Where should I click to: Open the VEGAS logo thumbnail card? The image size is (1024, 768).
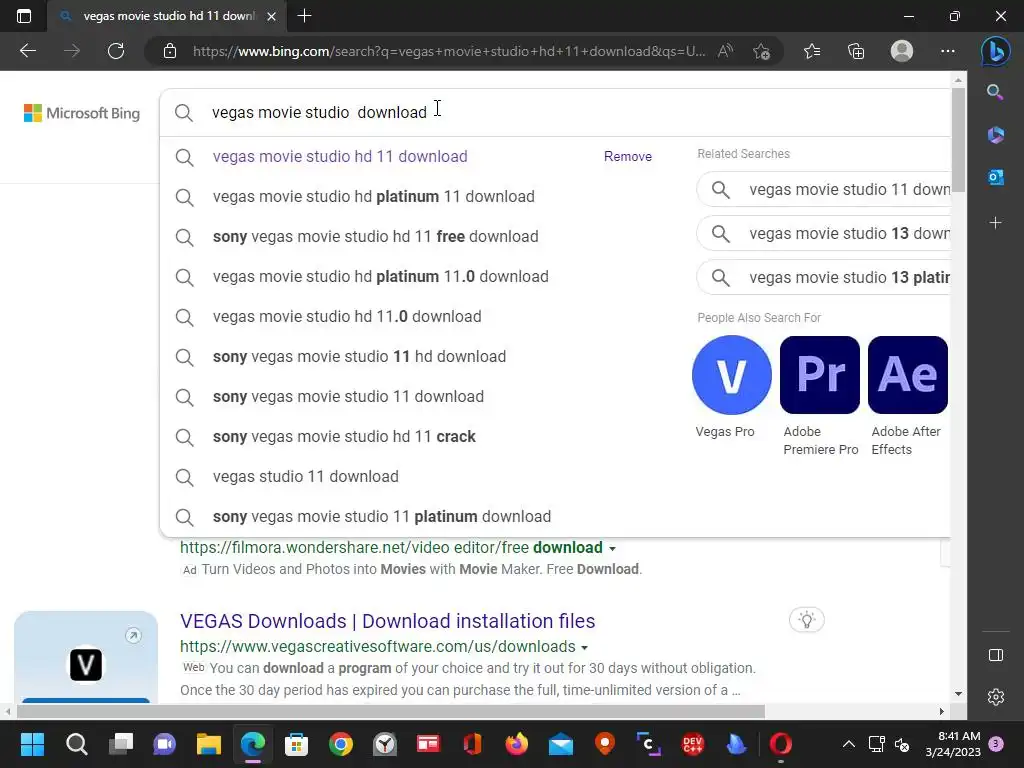[86, 658]
